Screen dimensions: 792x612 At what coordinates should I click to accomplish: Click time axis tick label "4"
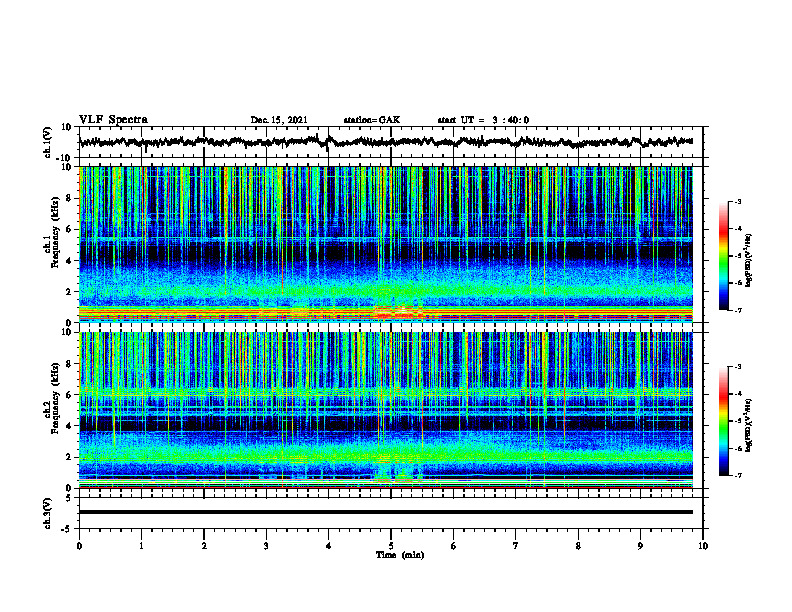point(329,546)
